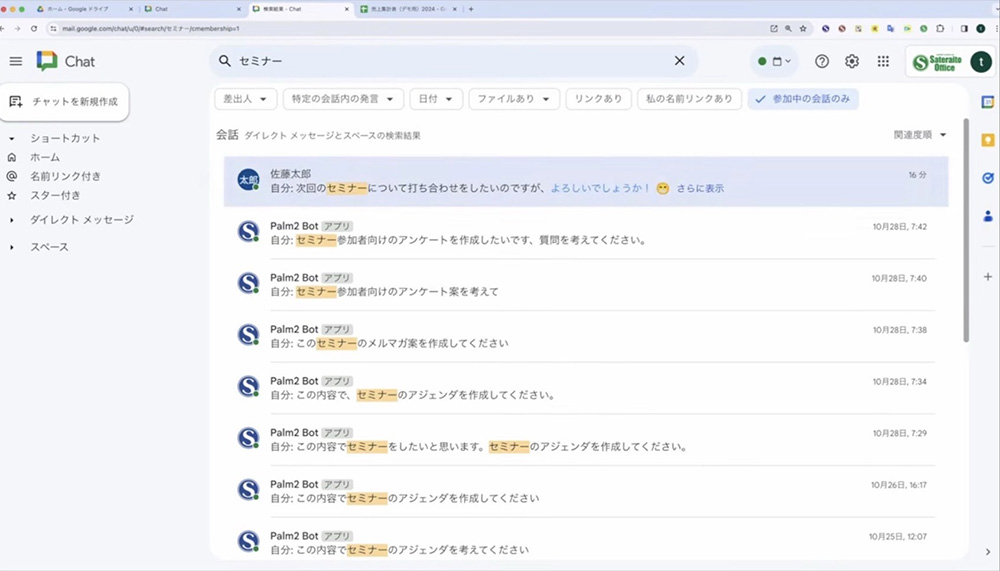Expand the スペース section
The image size is (1000, 571).
(11, 247)
